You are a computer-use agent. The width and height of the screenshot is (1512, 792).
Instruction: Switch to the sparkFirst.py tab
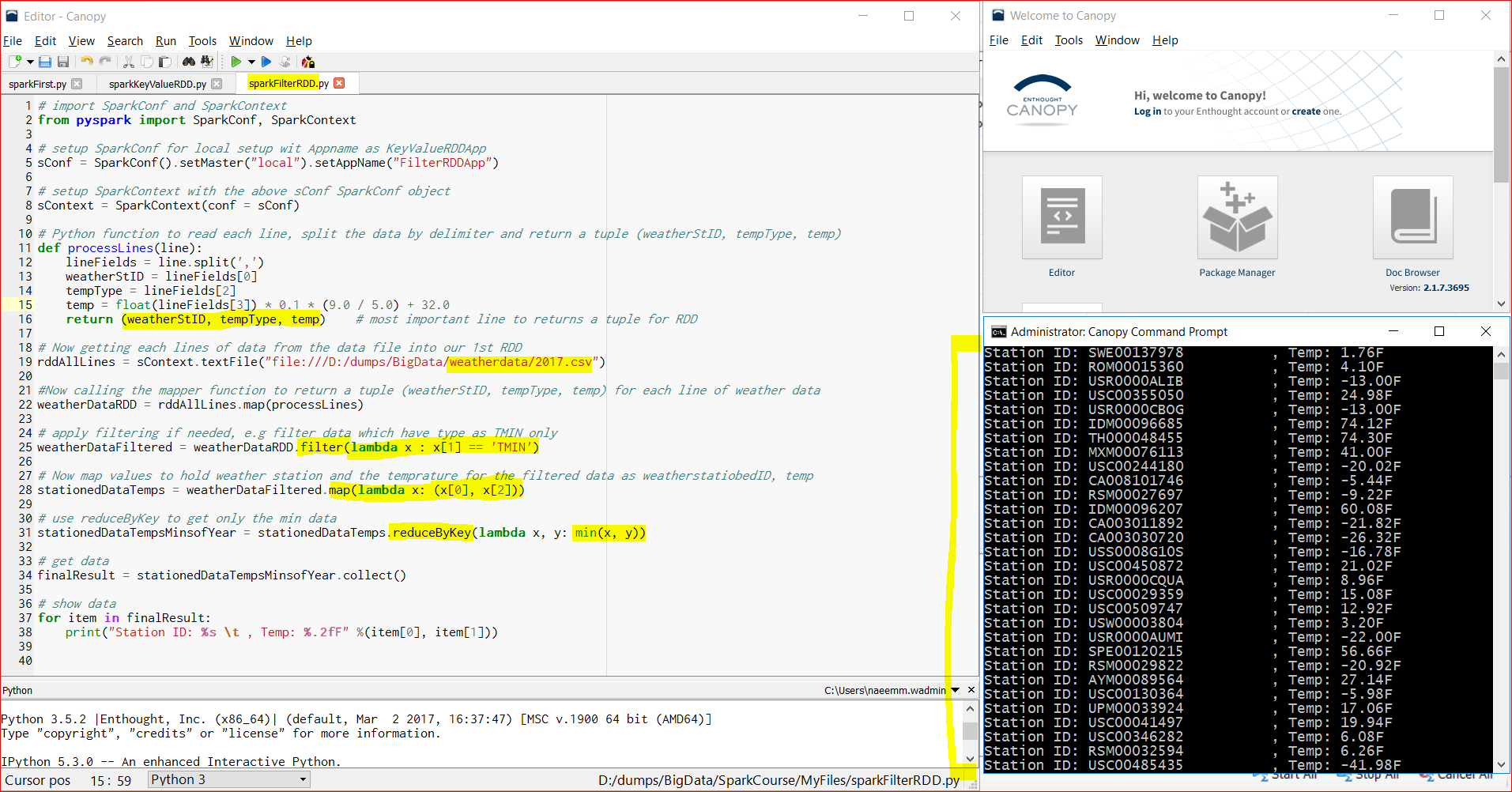point(37,84)
